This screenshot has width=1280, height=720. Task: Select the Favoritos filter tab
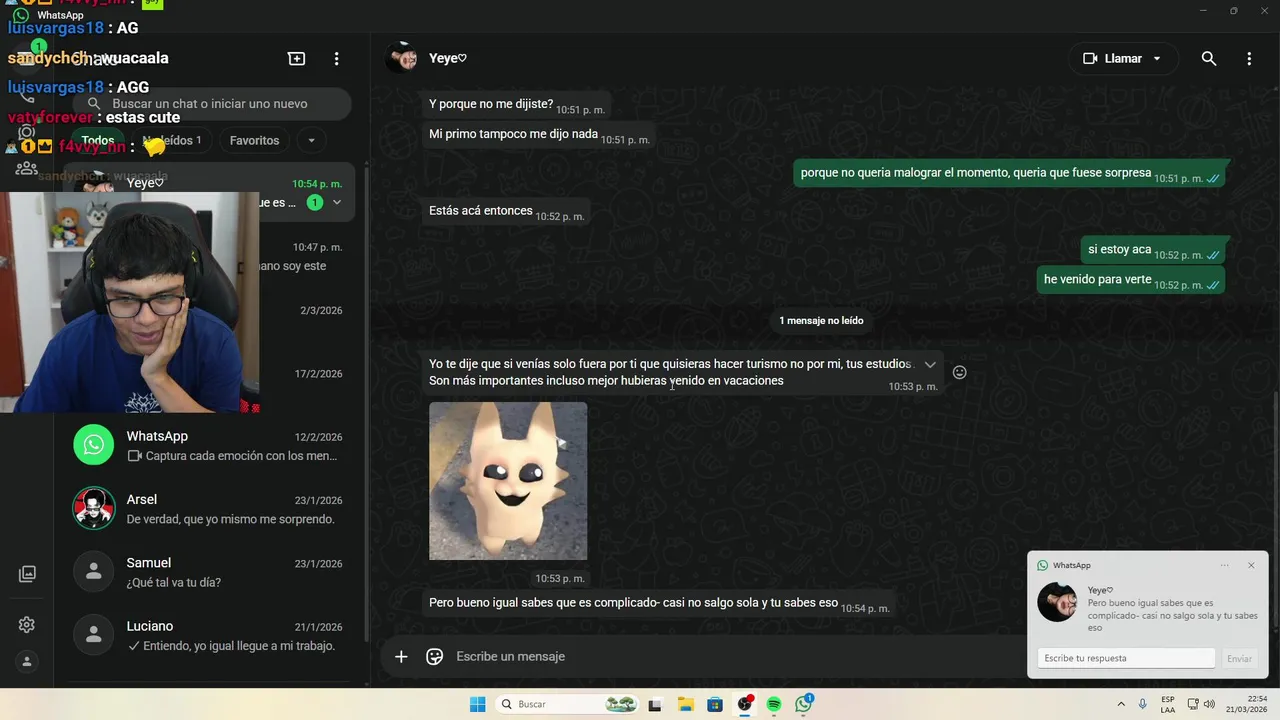254,140
